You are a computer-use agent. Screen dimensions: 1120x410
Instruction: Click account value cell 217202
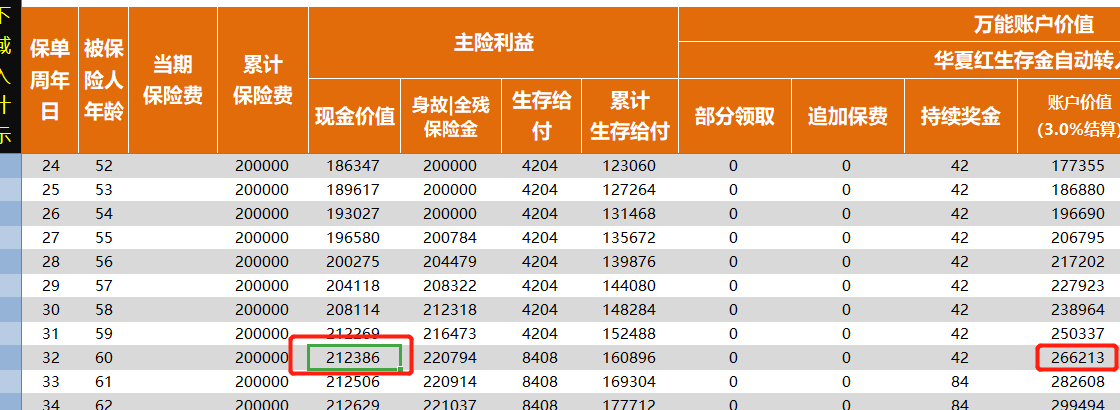[1077, 262]
